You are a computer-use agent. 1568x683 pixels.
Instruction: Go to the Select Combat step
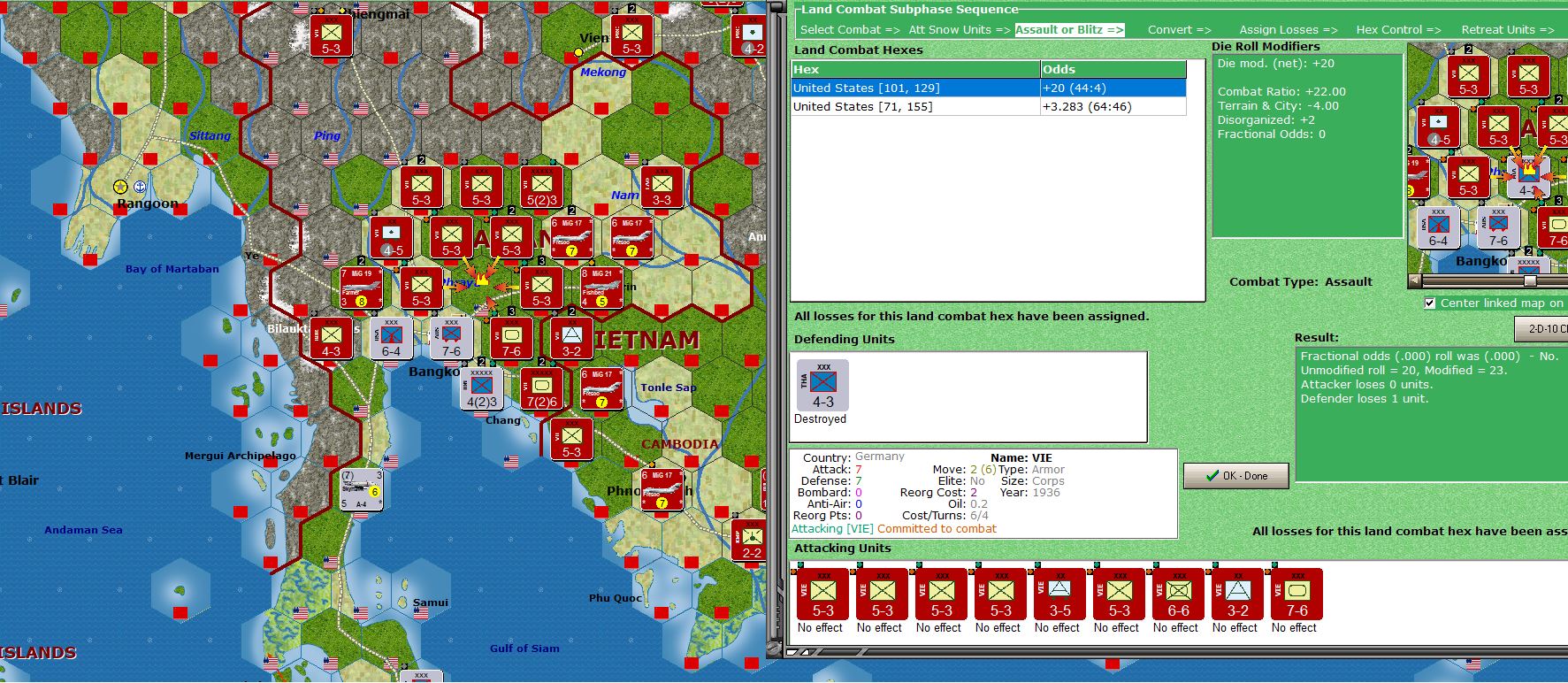[x=849, y=30]
